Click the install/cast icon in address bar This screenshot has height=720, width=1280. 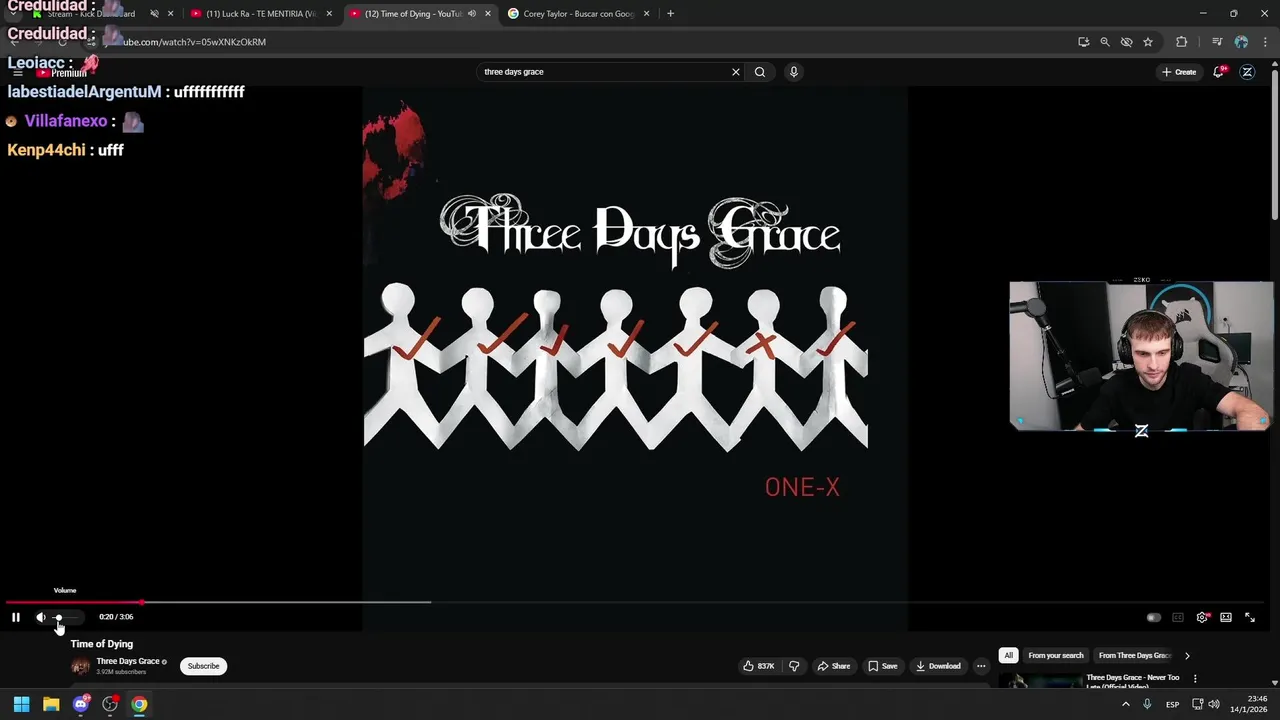tap(1084, 42)
